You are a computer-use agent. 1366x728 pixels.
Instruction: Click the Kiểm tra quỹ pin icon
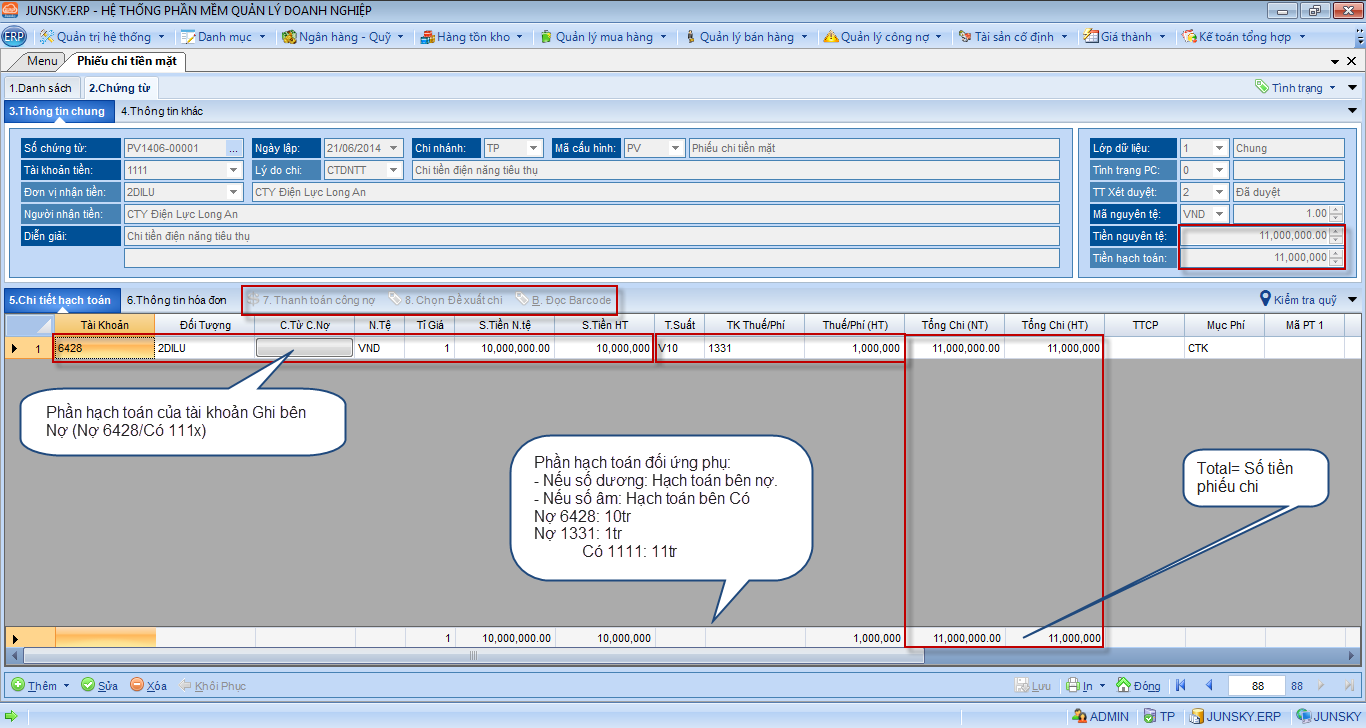tap(1266, 299)
